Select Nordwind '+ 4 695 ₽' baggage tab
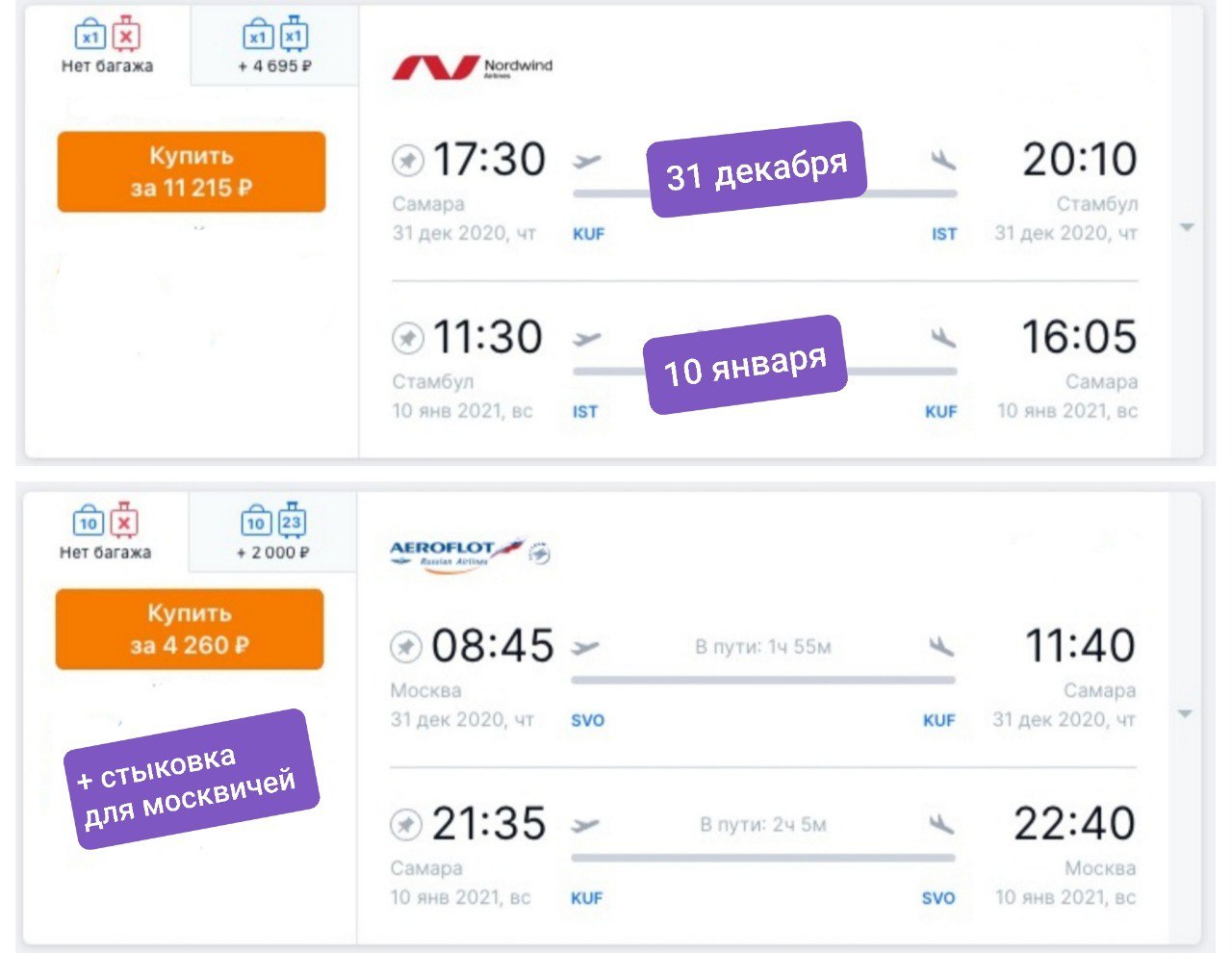1232x953 pixels. click(x=274, y=48)
